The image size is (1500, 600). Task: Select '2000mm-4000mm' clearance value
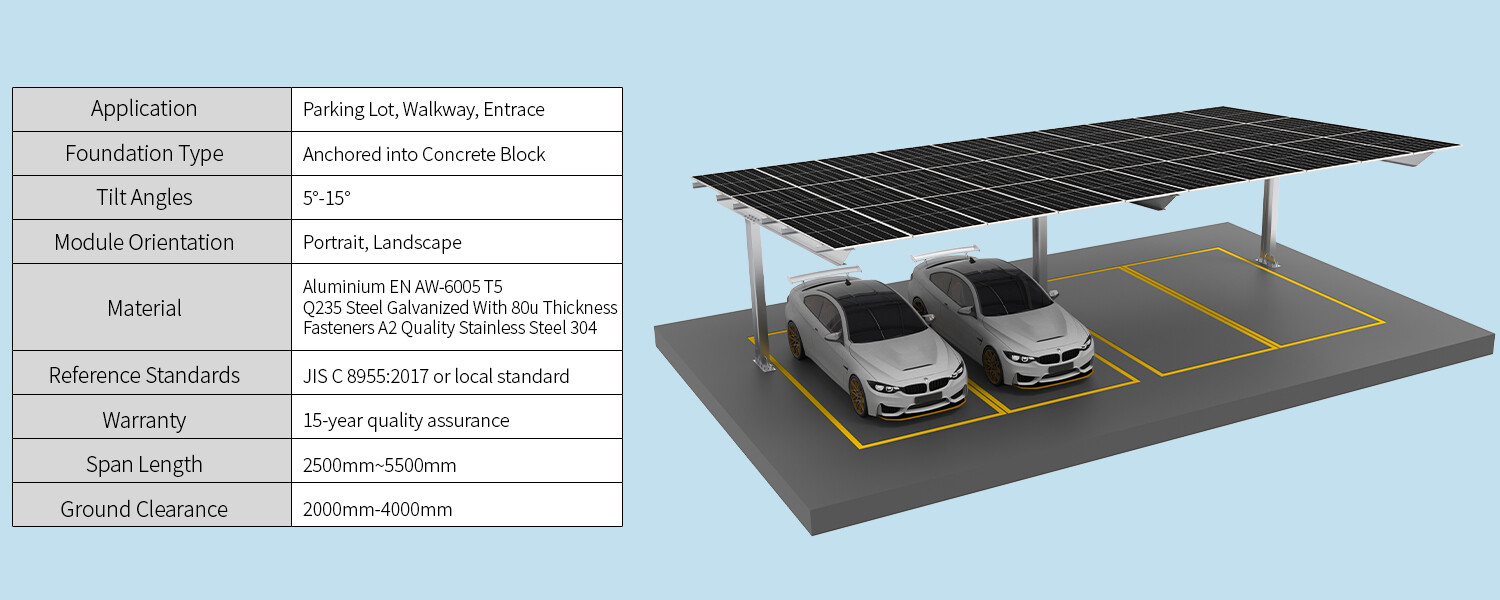(x=377, y=509)
